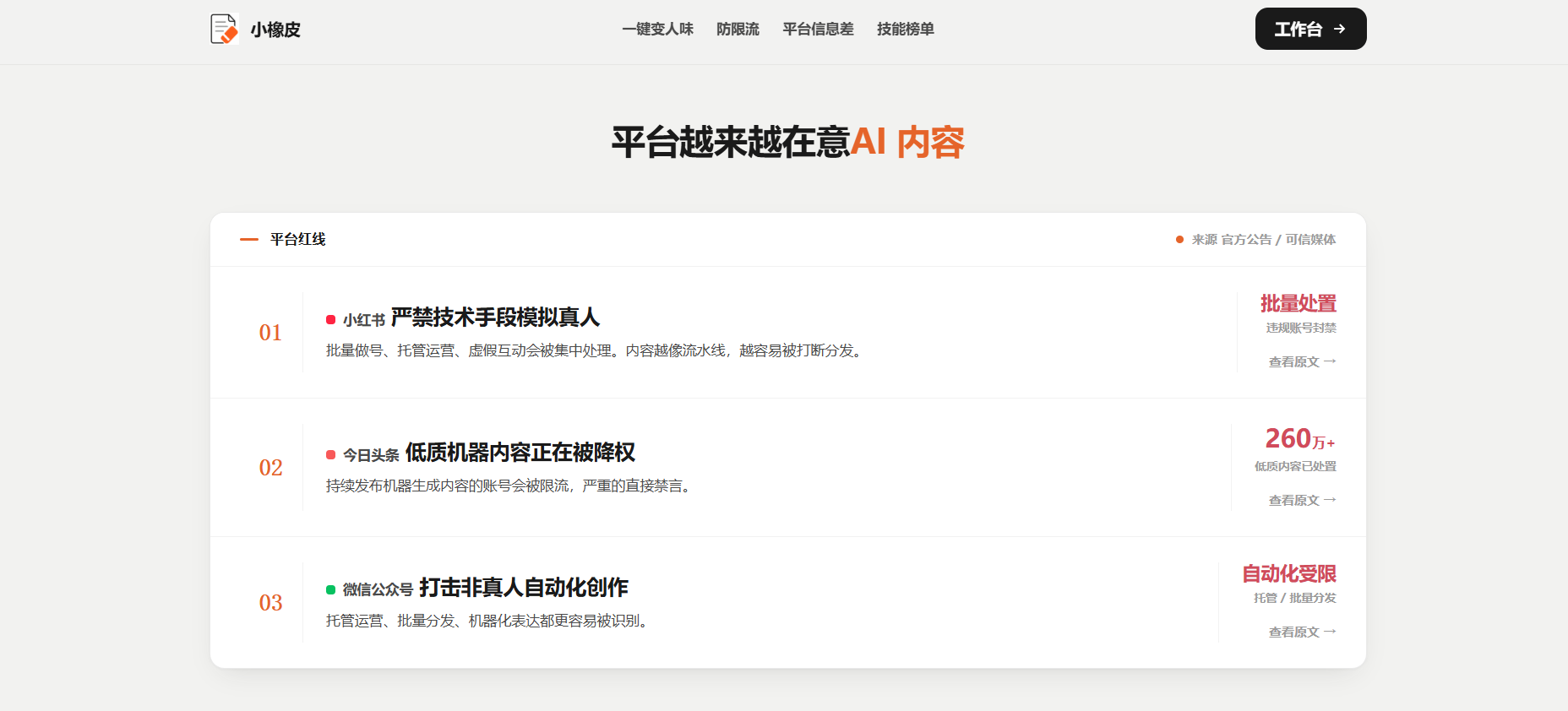Open the 一键变人味 nav item
Image resolution: width=1568 pixels, height=711 pixels.
pos(657,29)
